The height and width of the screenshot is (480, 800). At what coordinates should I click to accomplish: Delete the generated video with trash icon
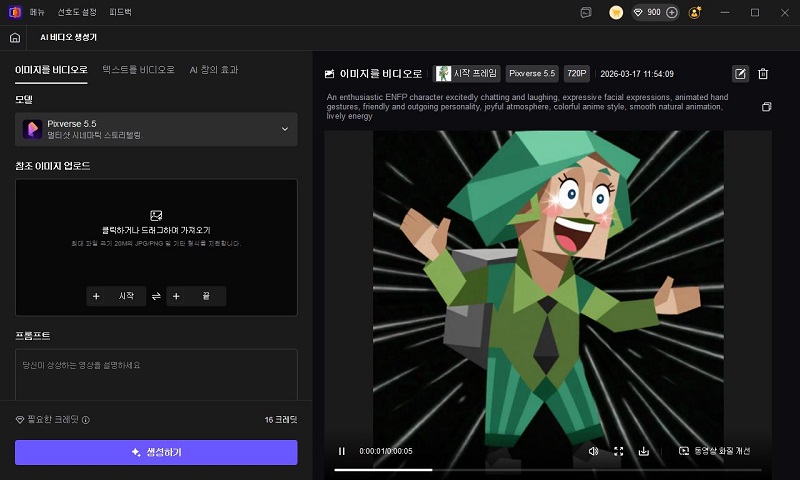click(763, 74)
